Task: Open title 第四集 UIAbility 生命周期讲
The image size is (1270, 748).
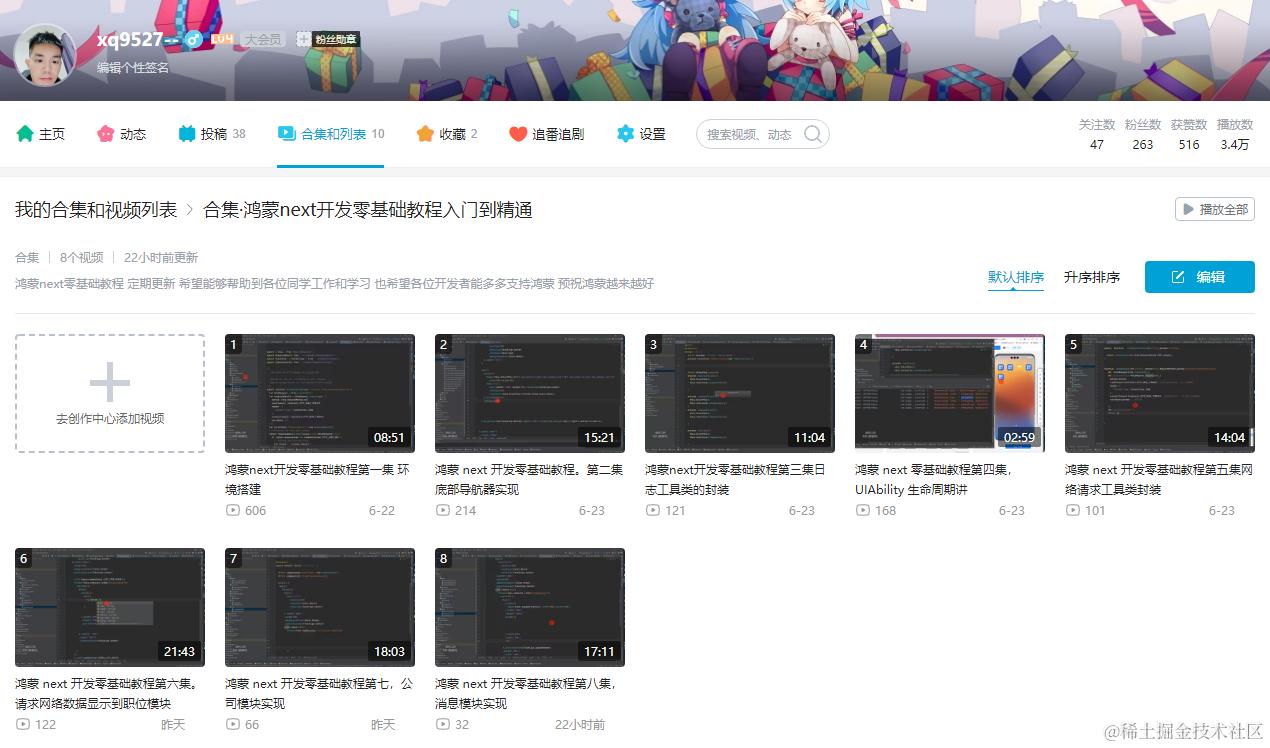Action: (x=933, y=479)
